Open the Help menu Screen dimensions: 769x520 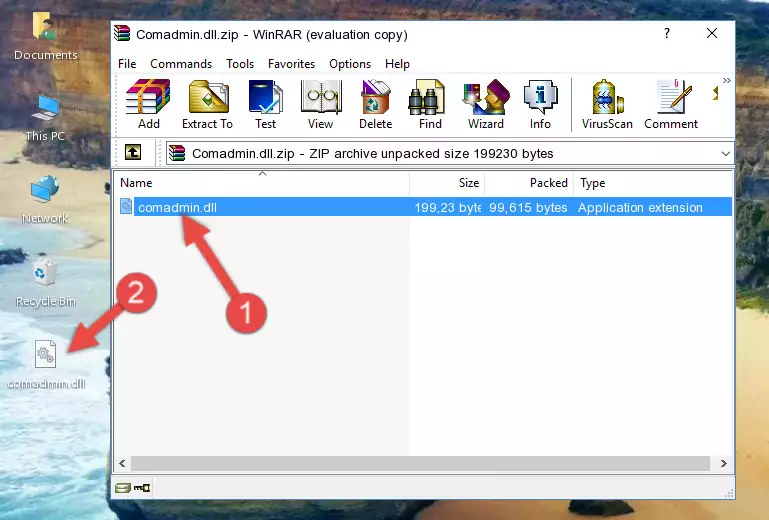[x=397, y=64]
